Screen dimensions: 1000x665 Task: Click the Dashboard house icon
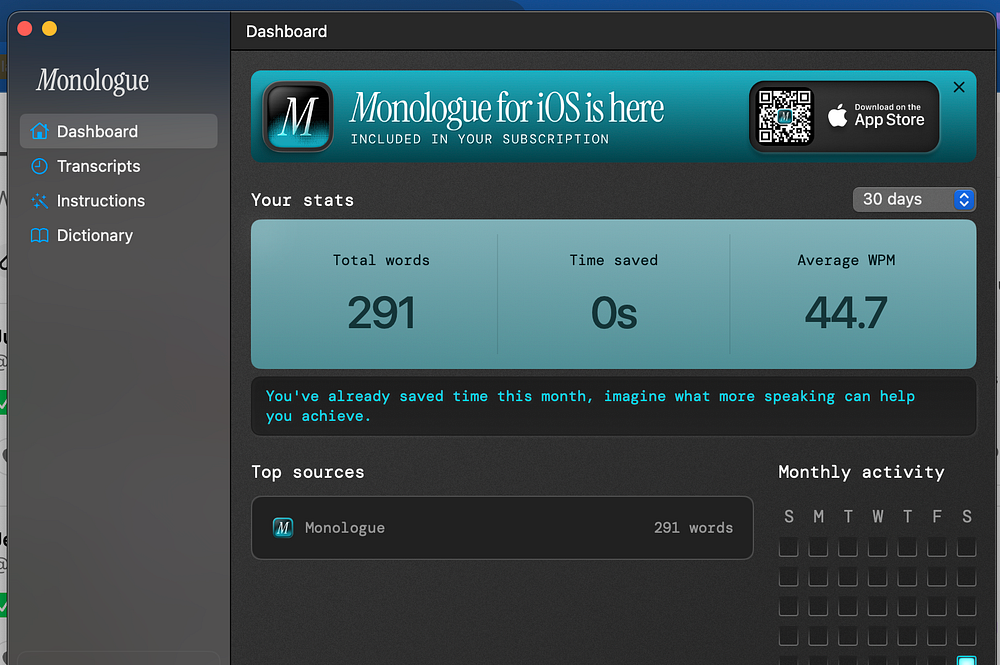[40, 131]
